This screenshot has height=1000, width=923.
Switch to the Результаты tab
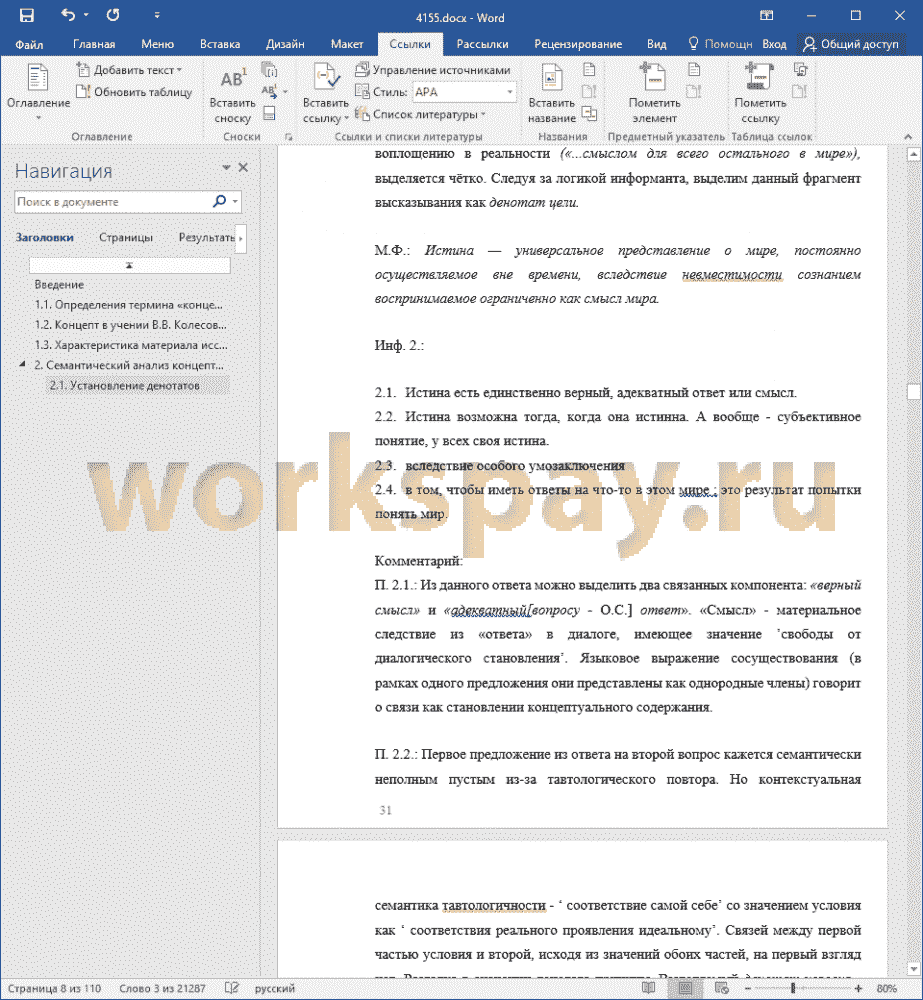pos(206,237)
